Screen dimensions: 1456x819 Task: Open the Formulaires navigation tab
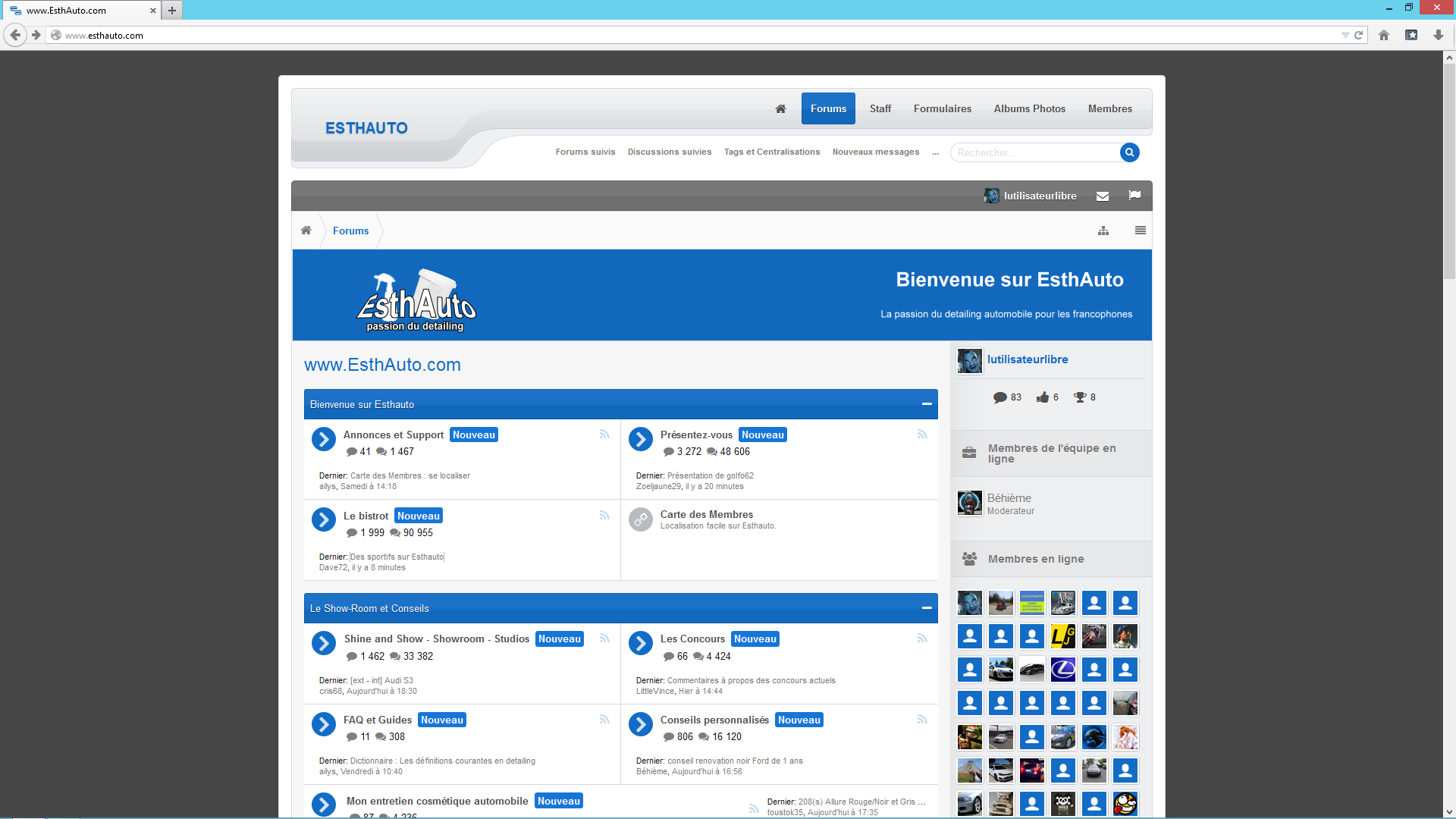(943, 108)
